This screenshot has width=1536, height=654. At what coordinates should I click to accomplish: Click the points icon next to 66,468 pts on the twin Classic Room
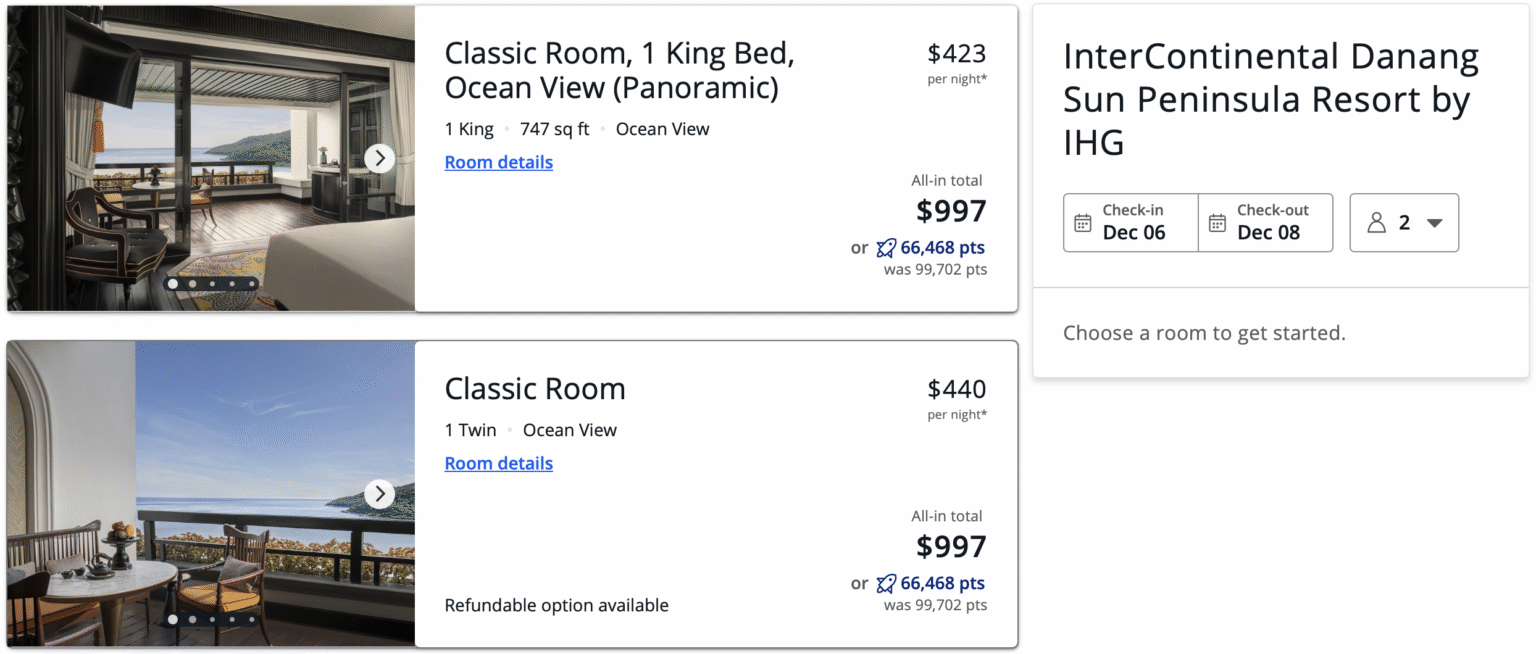tap(886, 583)
